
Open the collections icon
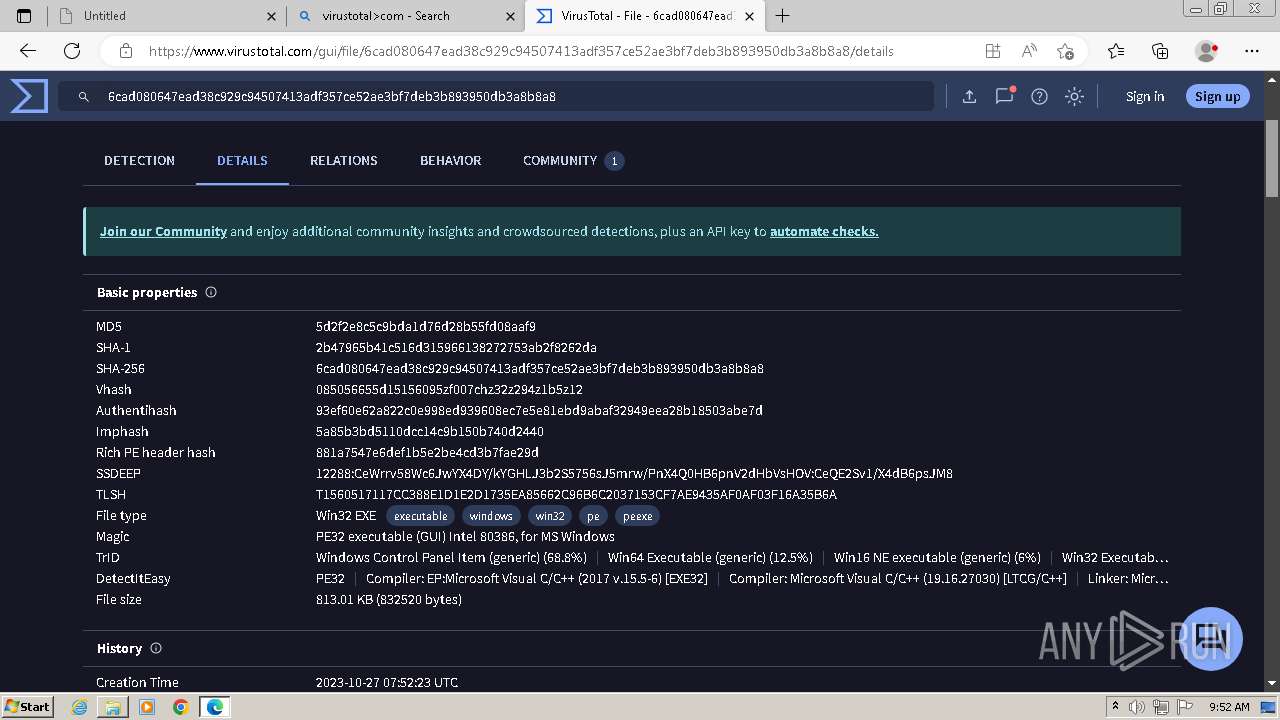tap(1160, 51)
